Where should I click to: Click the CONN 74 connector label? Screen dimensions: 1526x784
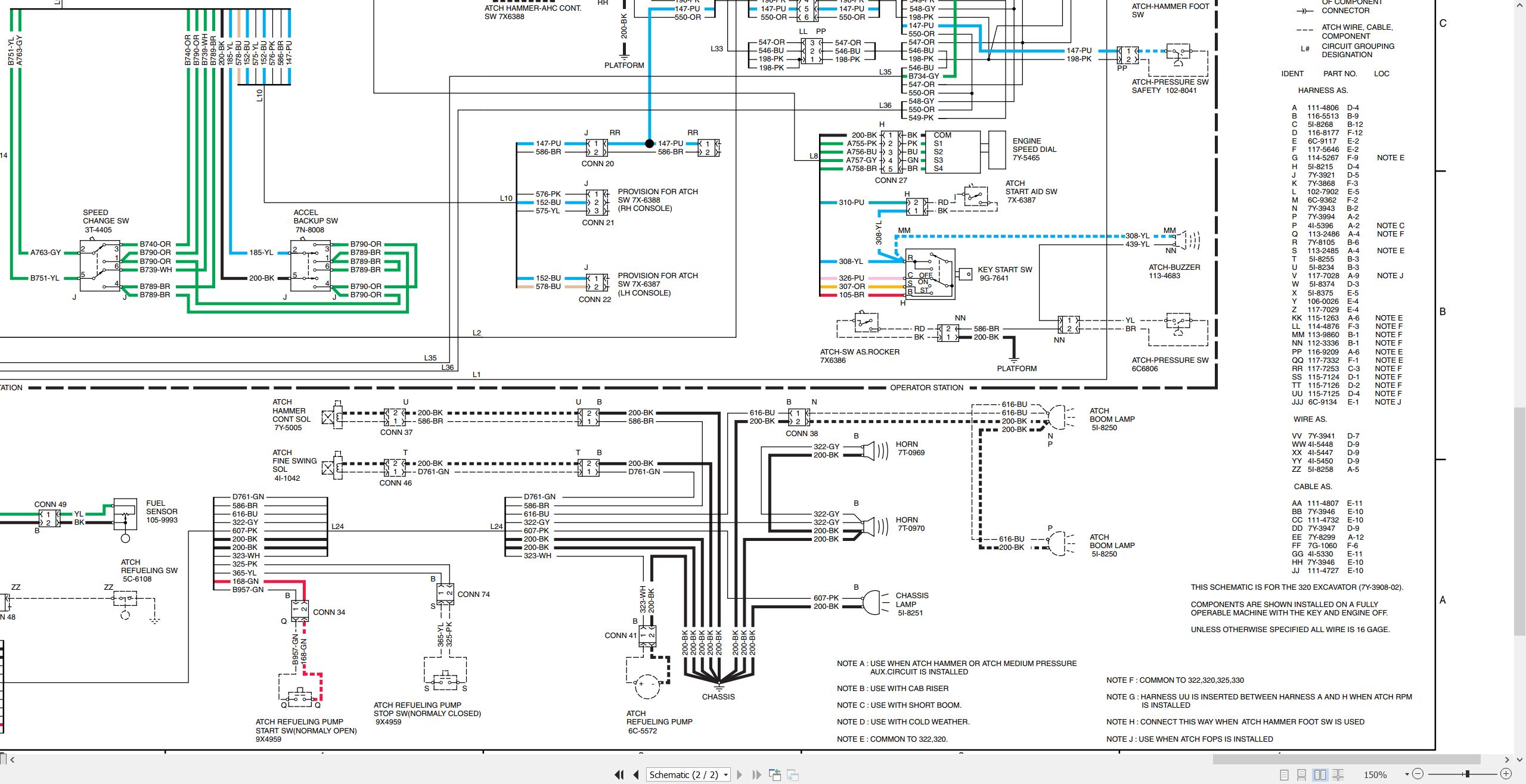click(473, 595)
